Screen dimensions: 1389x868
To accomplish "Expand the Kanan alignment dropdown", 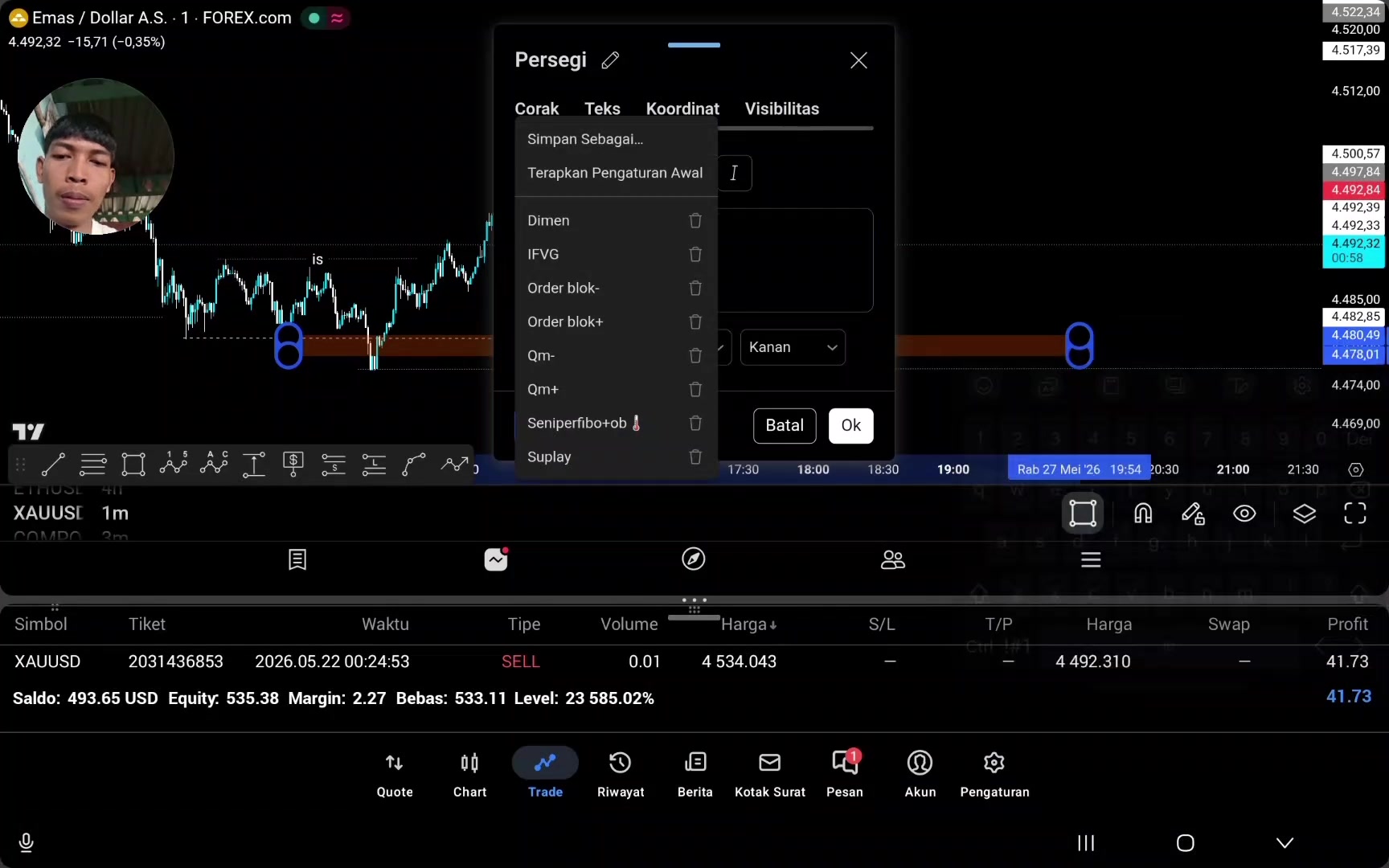I will click(x=793, y=347).
